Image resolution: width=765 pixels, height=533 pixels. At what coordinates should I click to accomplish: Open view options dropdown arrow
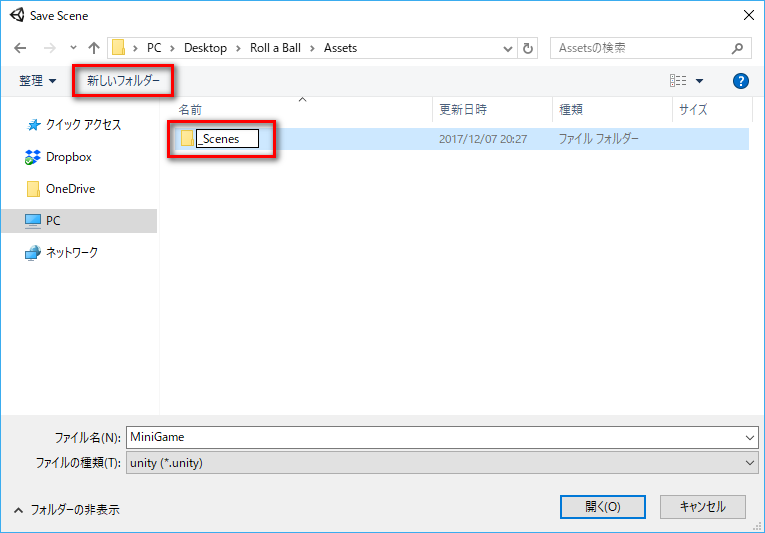699,81
